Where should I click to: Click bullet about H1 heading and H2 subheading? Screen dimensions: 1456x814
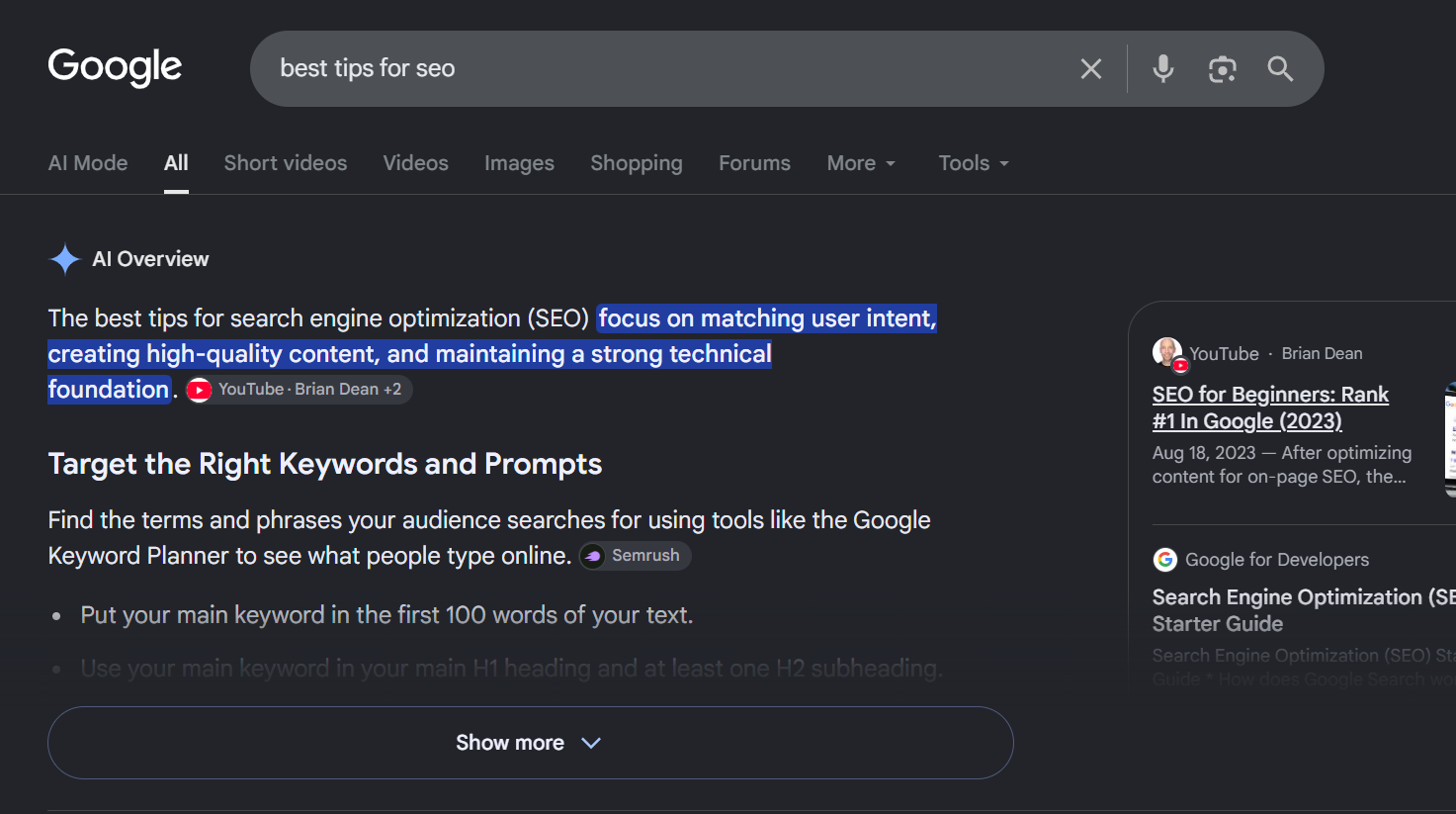512,669
